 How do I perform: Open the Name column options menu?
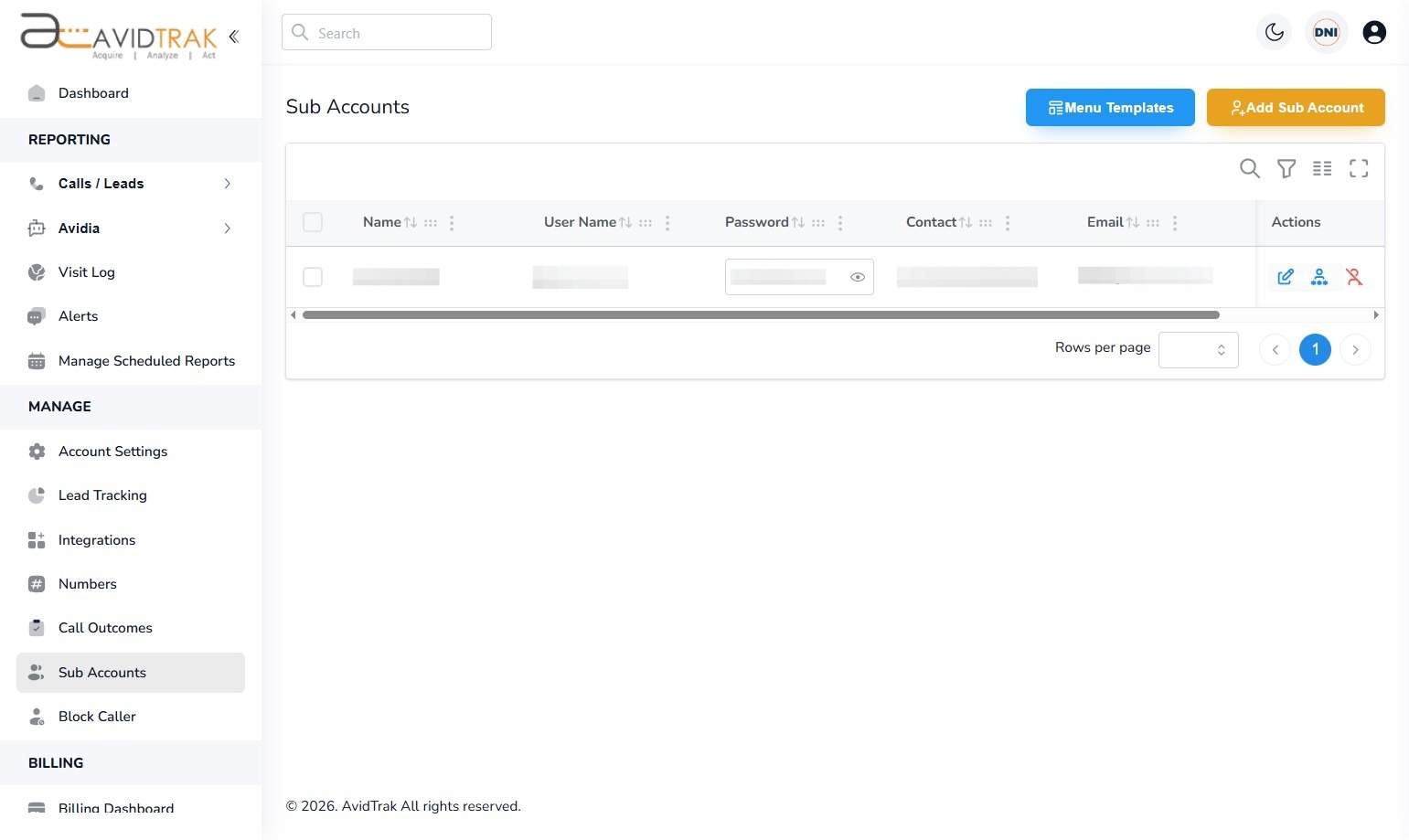(452, 223)
